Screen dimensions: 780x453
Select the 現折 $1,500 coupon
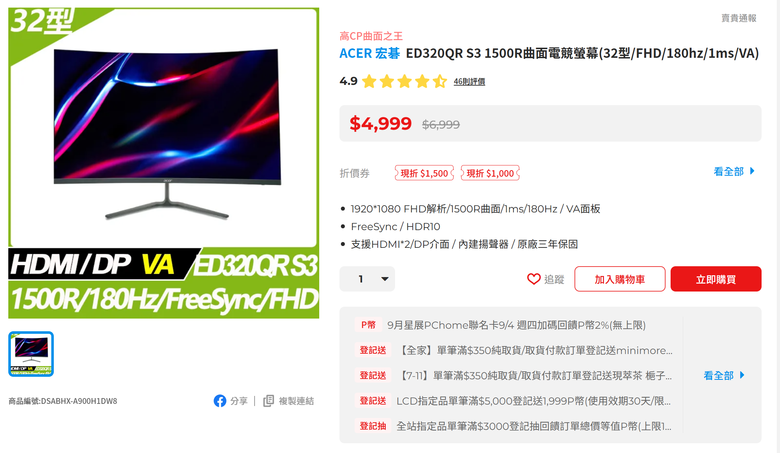pyautogui.click(x=424, y=173)
